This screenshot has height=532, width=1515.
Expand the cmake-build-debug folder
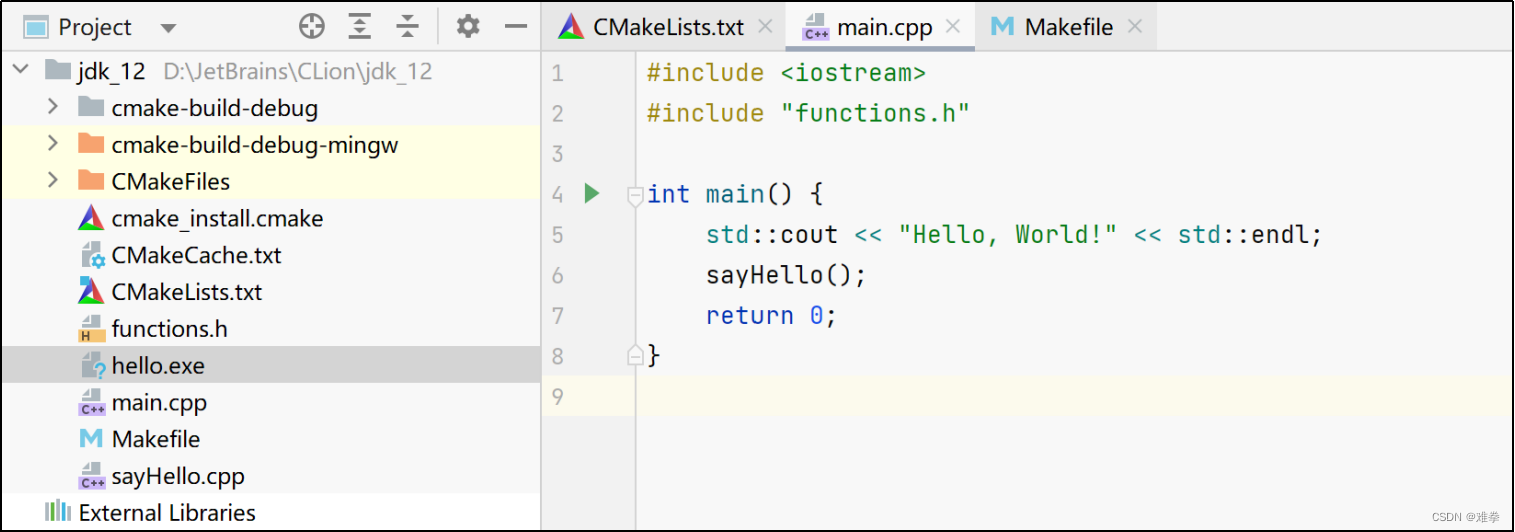(x=53, y=107)
